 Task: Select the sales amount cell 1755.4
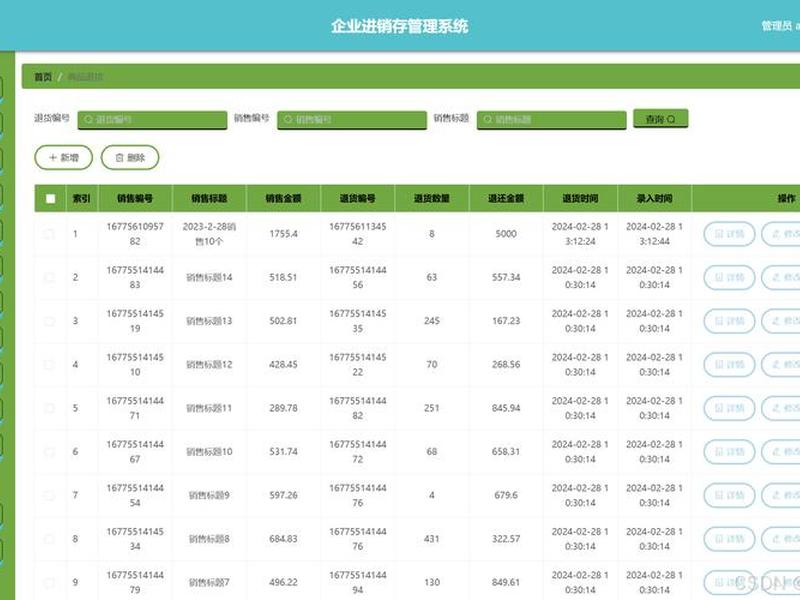click(283, 234)
